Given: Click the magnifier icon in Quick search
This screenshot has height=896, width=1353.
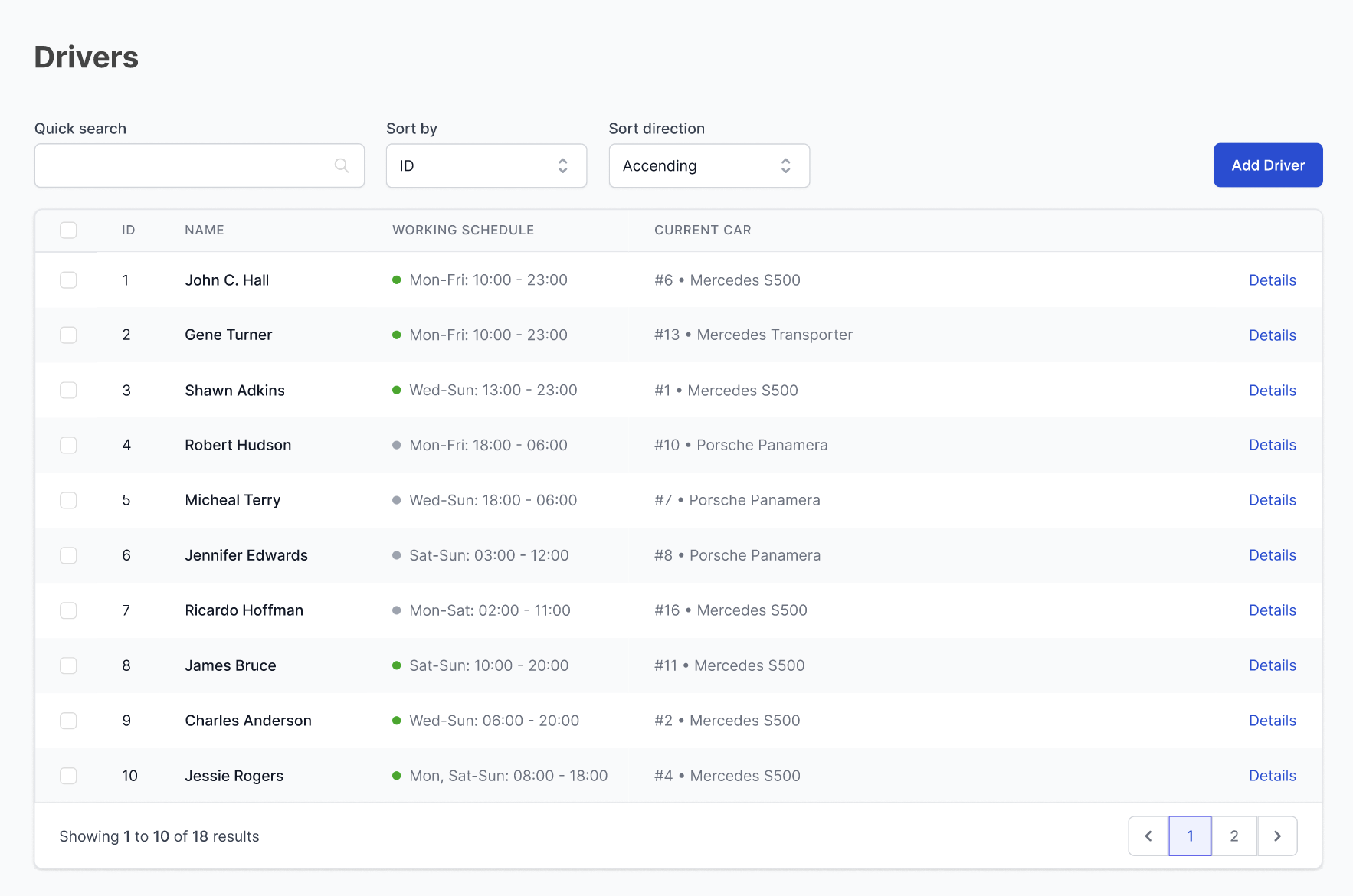Looking at the screenshot, I should [342, 165].
